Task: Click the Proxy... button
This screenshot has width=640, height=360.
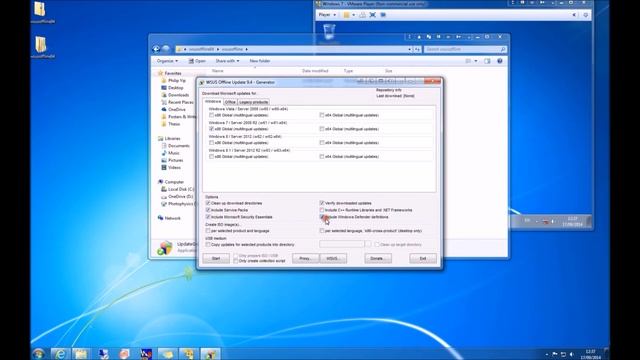Action: pos(305,258)
